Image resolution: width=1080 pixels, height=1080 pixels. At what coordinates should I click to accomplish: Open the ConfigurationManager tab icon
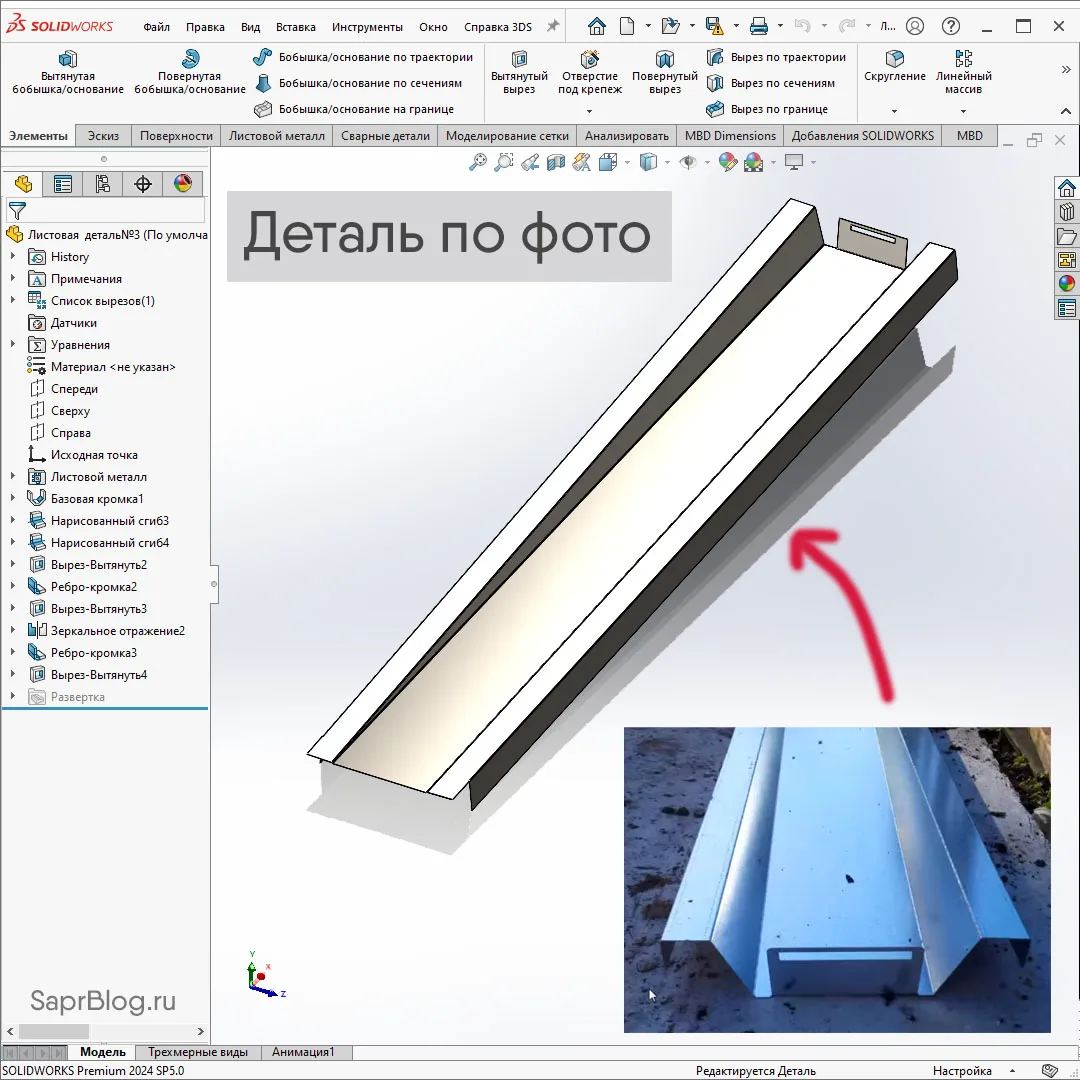(x=102, y=183)
